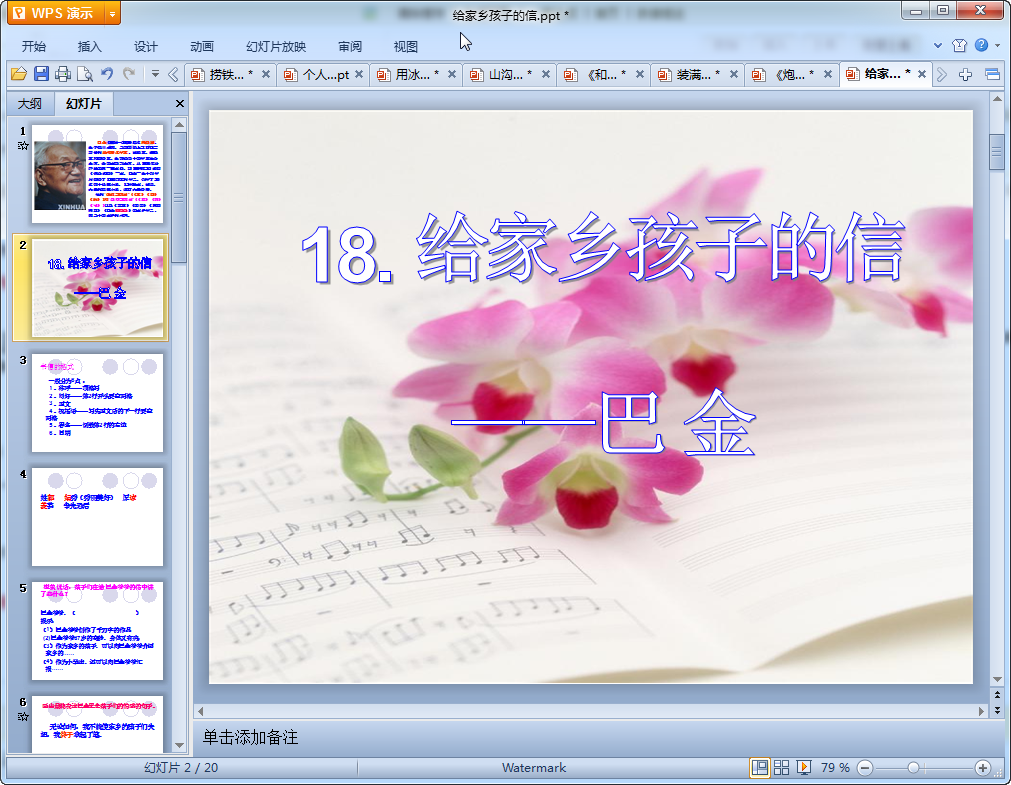1011x785 pixels.
Task: Expand the WPS 演示 button dropdown arrow
Action: pos(113,13)
